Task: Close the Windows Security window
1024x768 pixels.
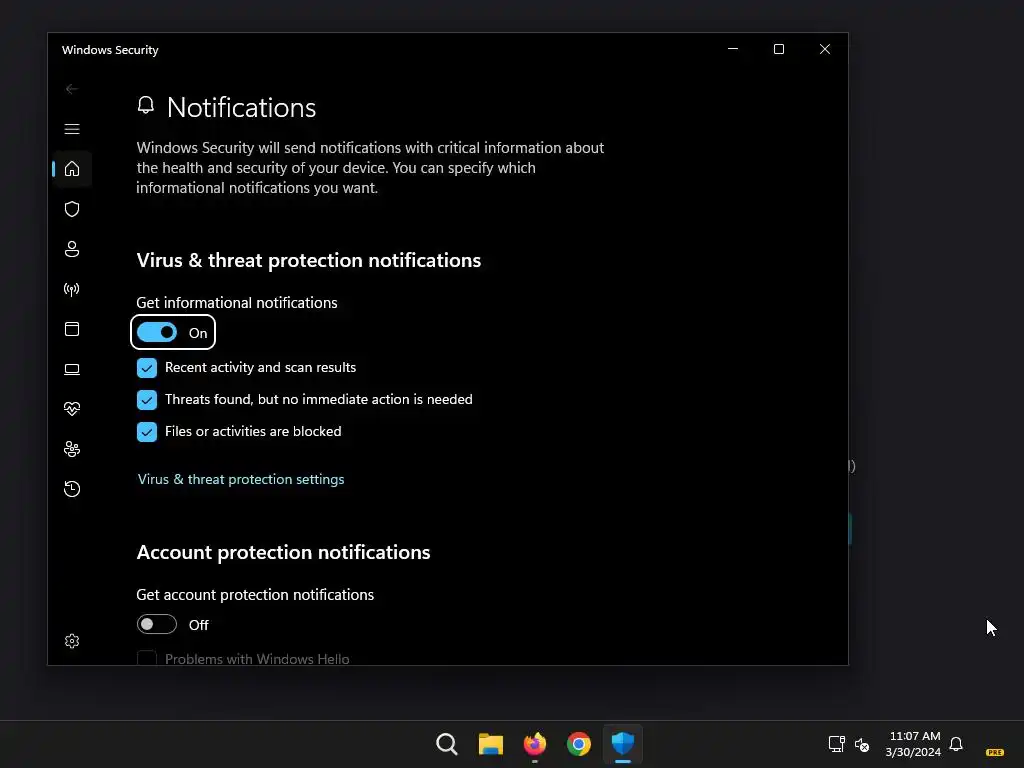Action: (825, 49)
